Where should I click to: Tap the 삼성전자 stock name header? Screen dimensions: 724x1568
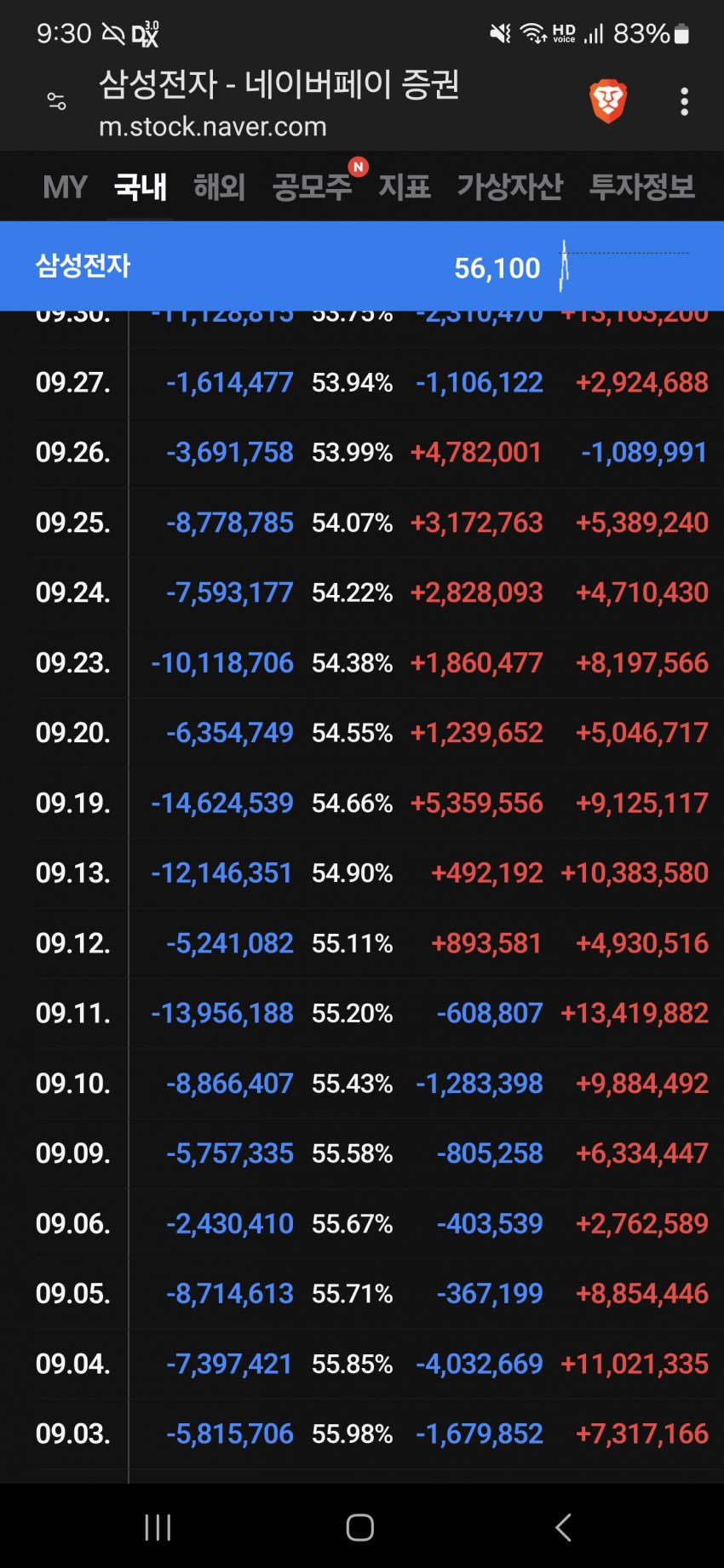(83, 266)
